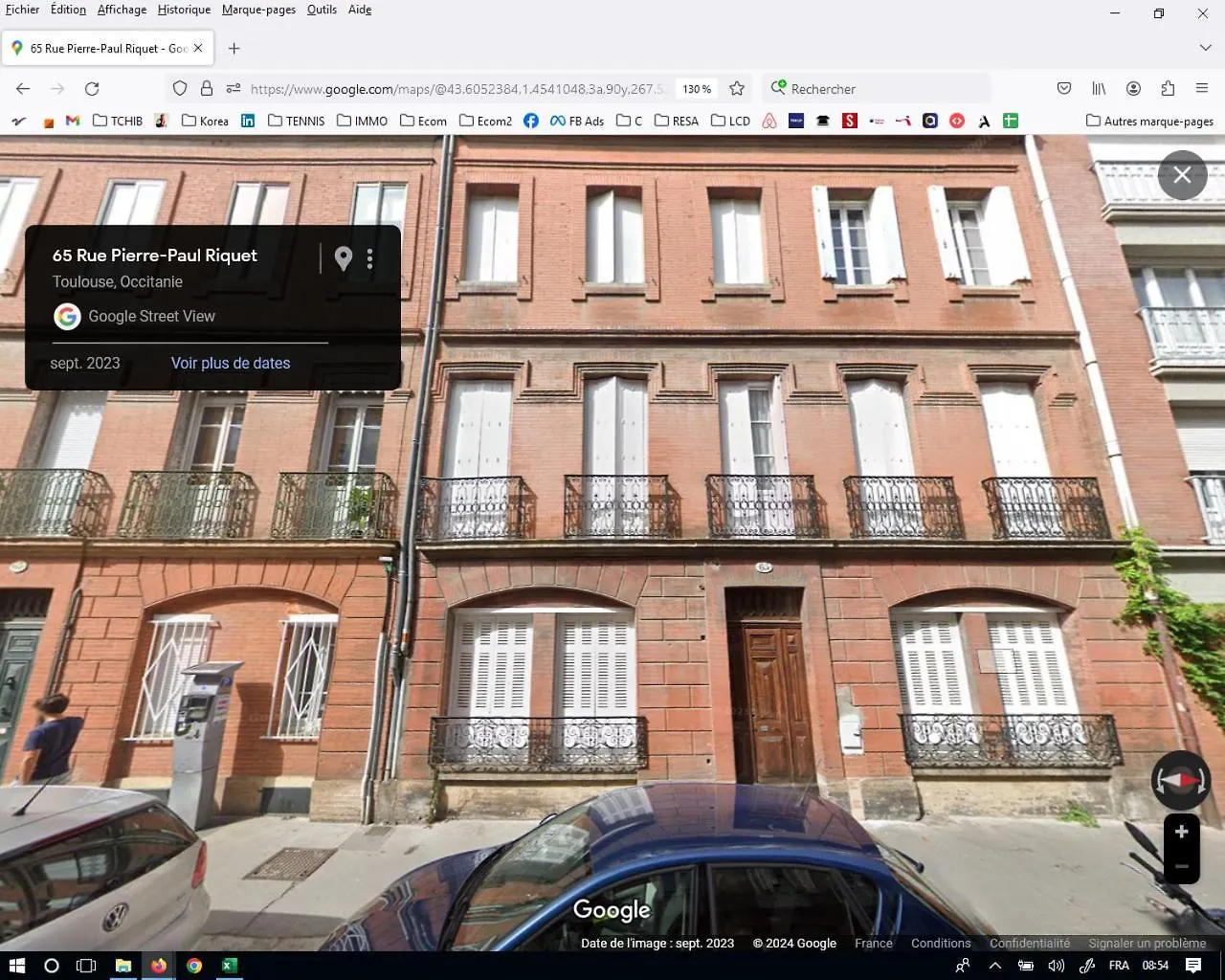Viewport: 1225px width, 980px height.
Task: Open the Aide menu
Action: (360, 10)
